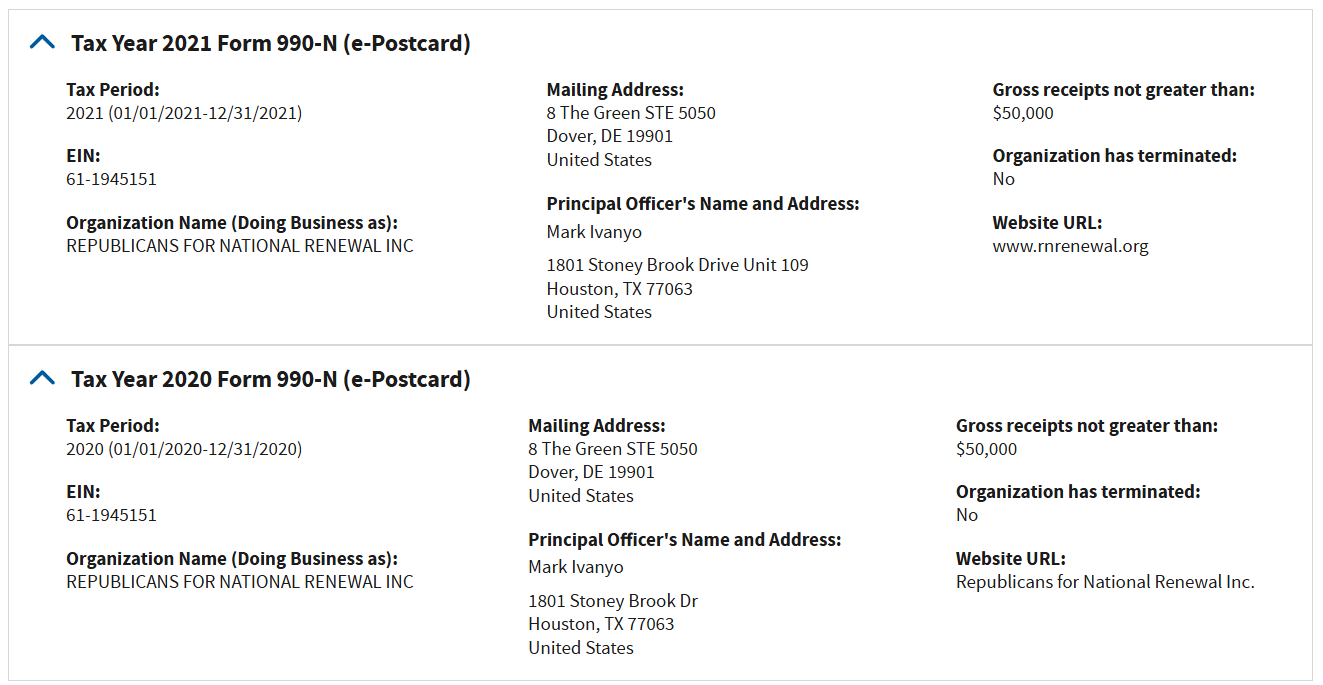Viewport: 1323px width, 685px height.
Task: Select the 2020 tax period date range
Action: coord(184,449)
